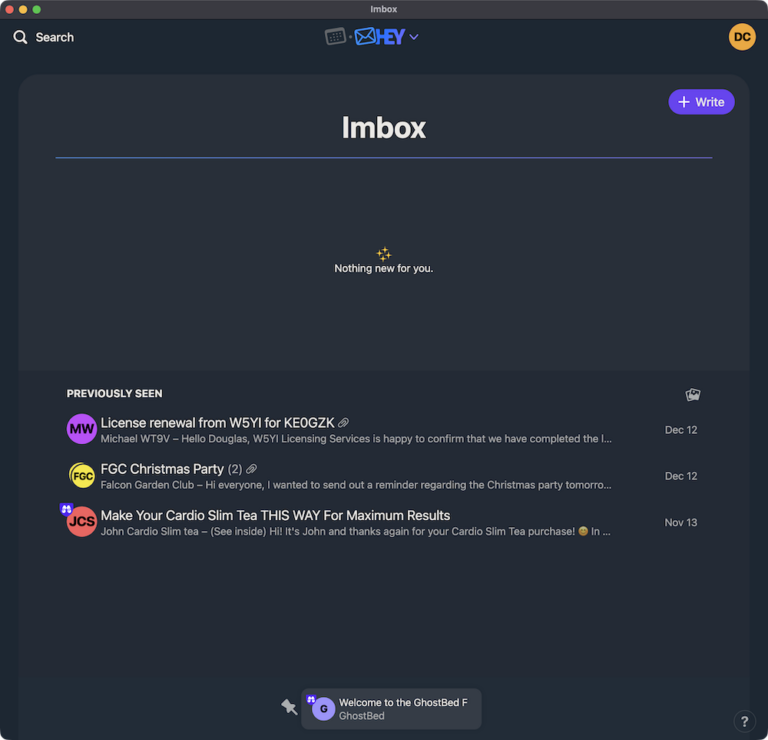
Task: Click the help question mark button
Action: (x=744, y=721)
